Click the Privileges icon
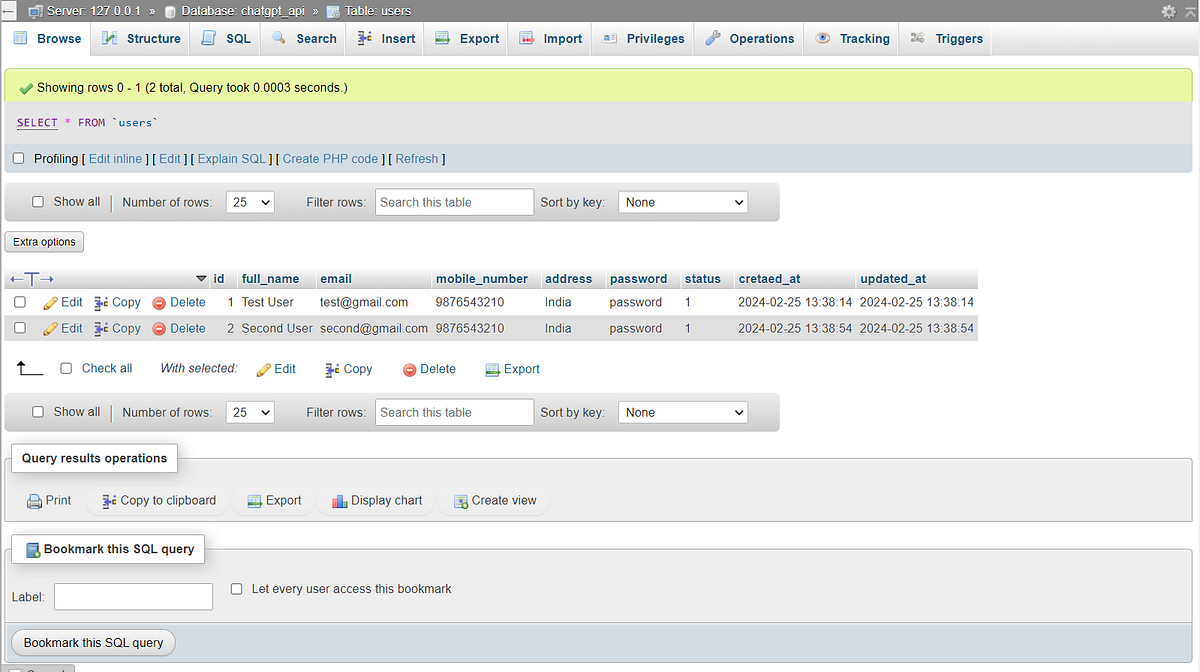This screenshot has width=1200, height=672. [x=608, y=38]
